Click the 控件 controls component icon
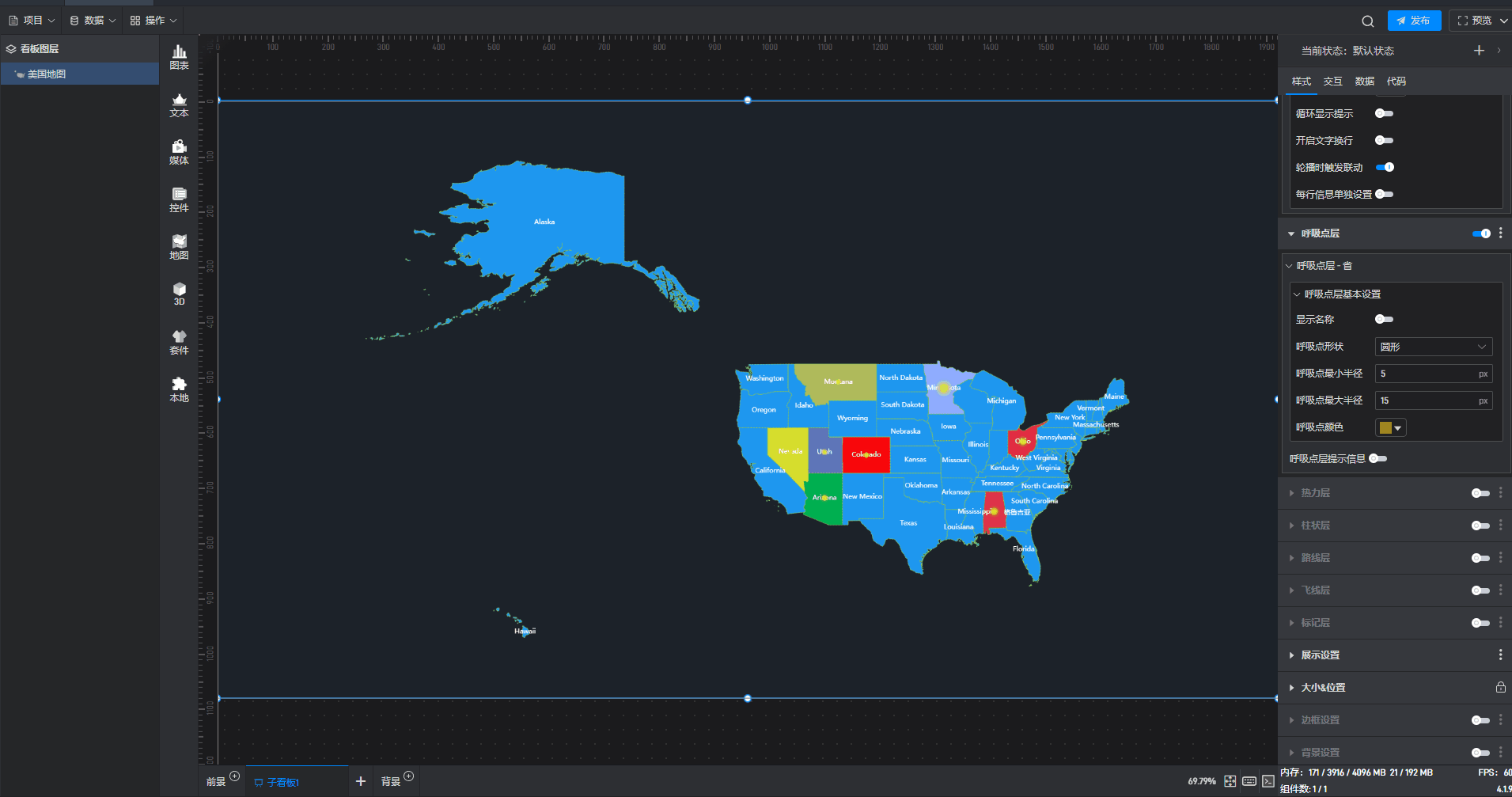The width and height of the screenshot is (1512, 797). [x=179, y=199]
